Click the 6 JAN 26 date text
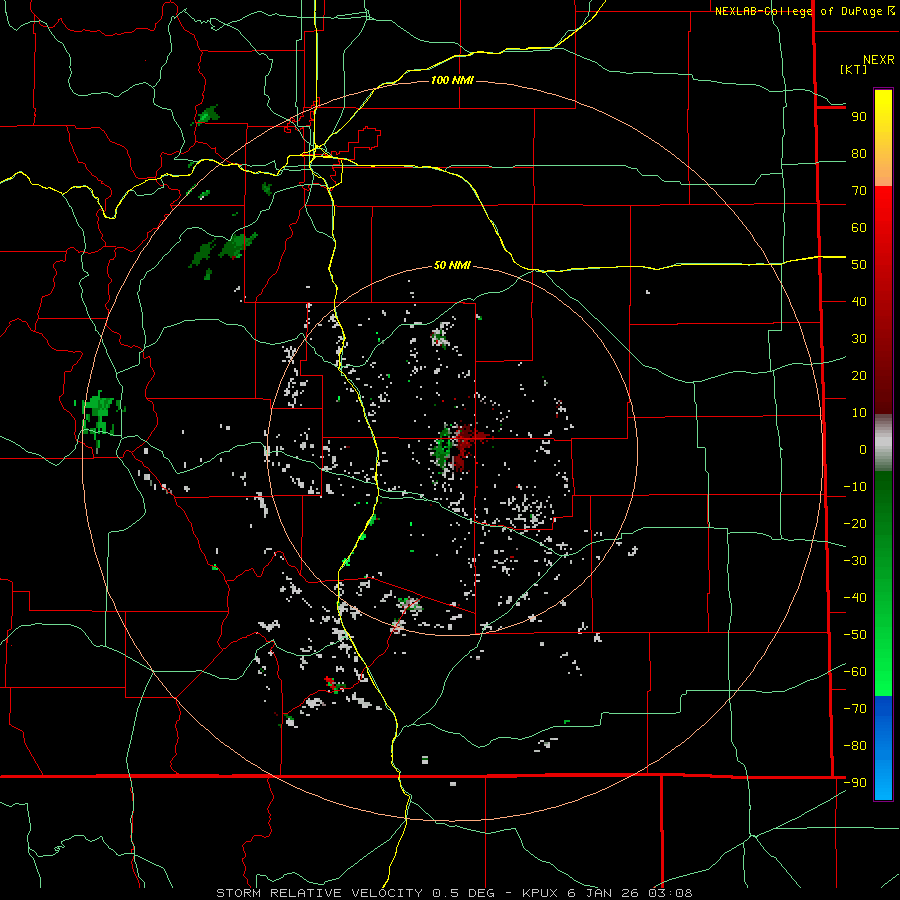This screenshot has height=900, width=900. pos(606,893)
